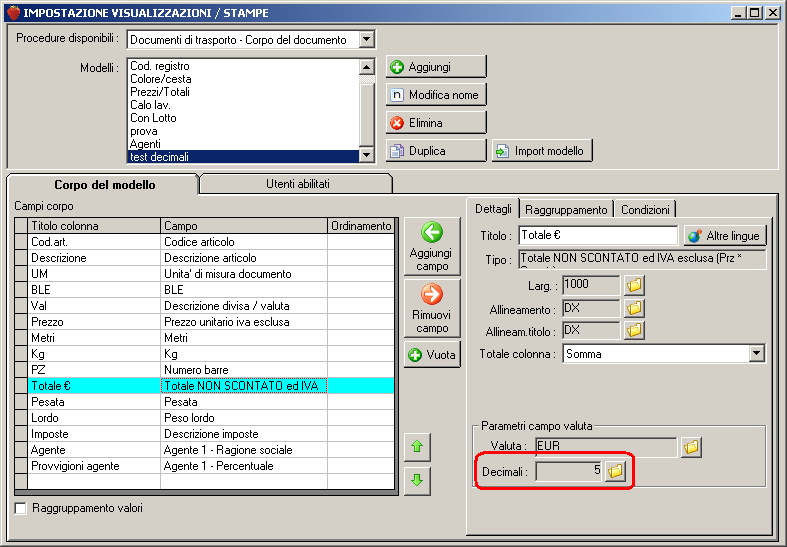This screenshot has width=787, height=547.
Task: Click the Titolo input field
Action: (598, 235)
